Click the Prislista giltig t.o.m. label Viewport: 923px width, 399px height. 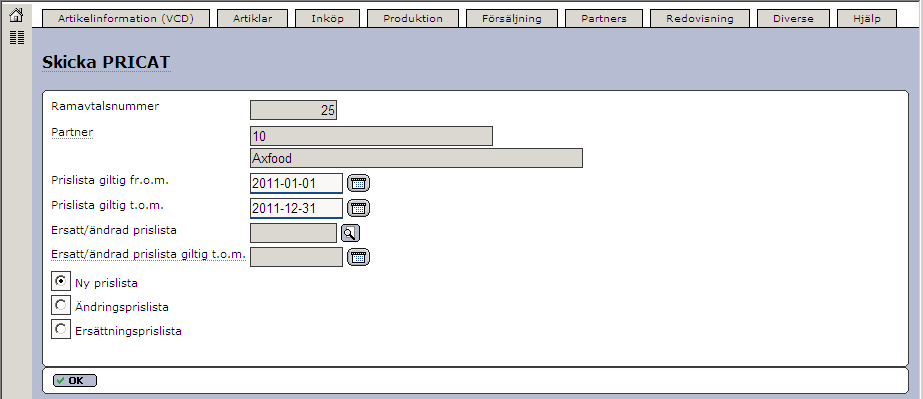[x=107, y=205]
